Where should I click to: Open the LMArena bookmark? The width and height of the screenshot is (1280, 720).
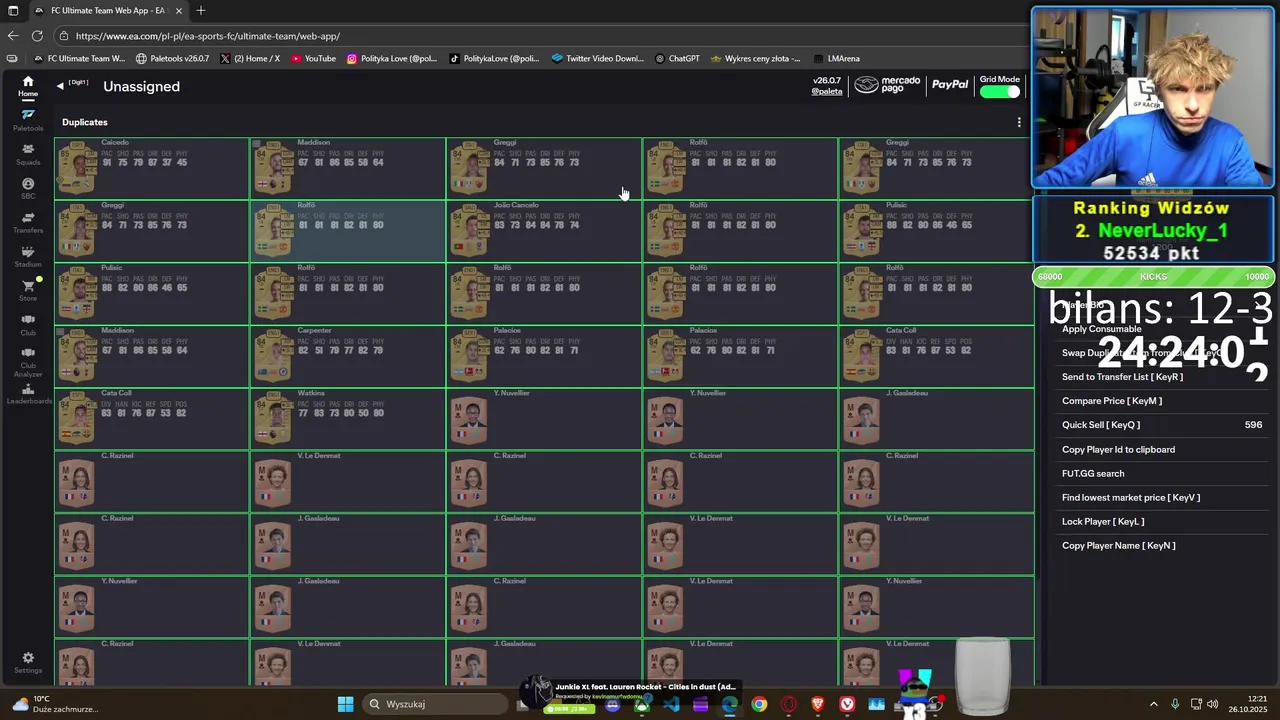coord(836,59)
